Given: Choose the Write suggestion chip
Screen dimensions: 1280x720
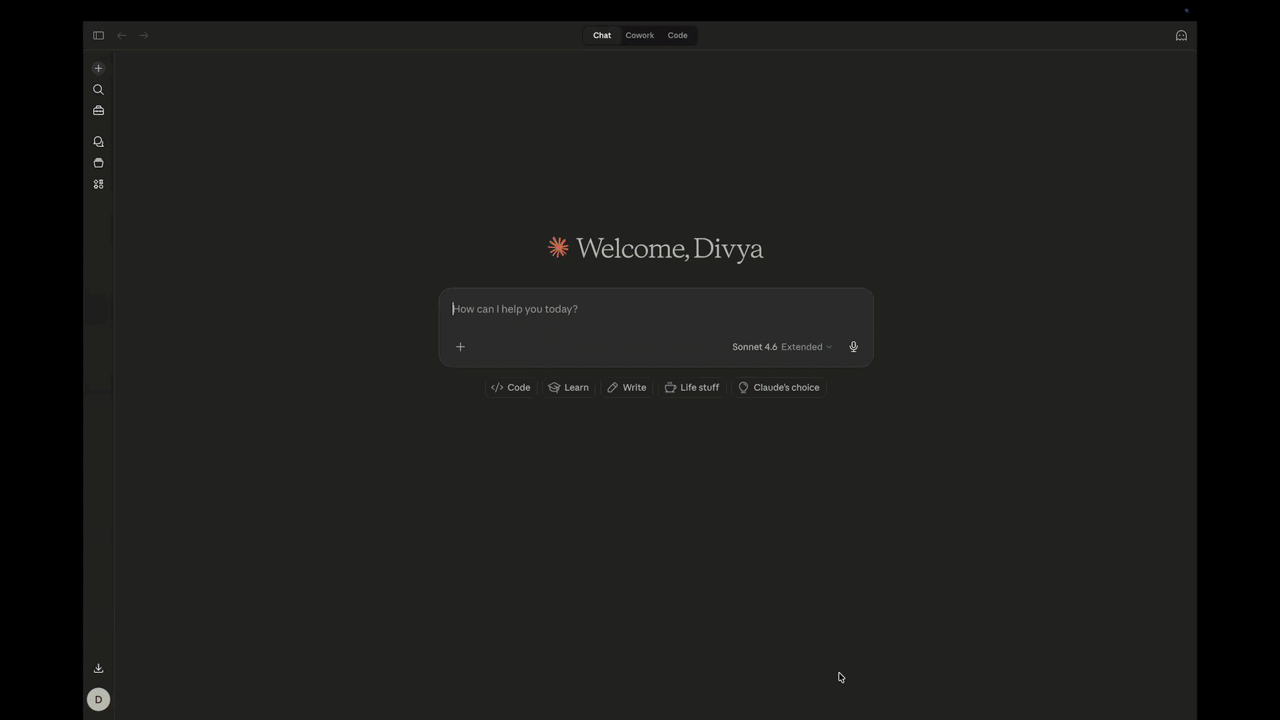Looking at the screenshot, I should (627, 387).
